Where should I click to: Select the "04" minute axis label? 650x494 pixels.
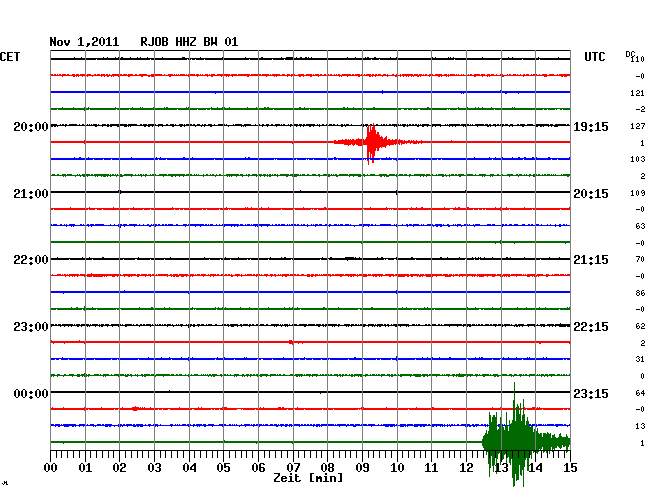point(189,467)
